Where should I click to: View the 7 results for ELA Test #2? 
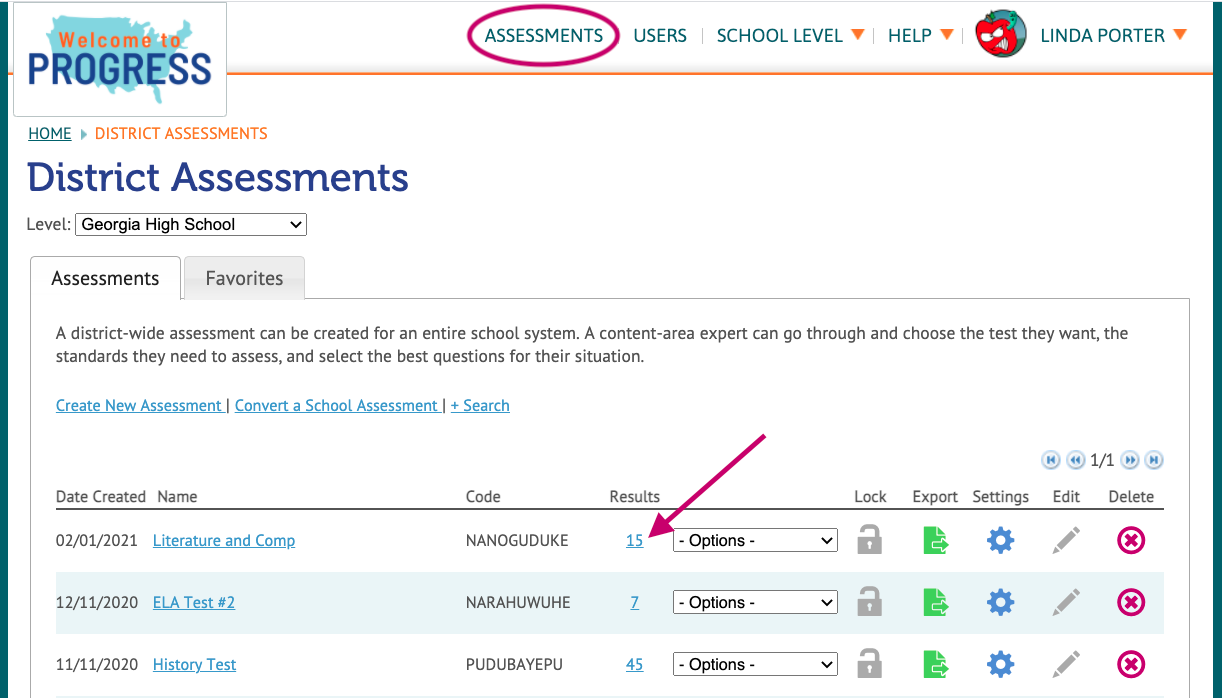coord(635,602)
